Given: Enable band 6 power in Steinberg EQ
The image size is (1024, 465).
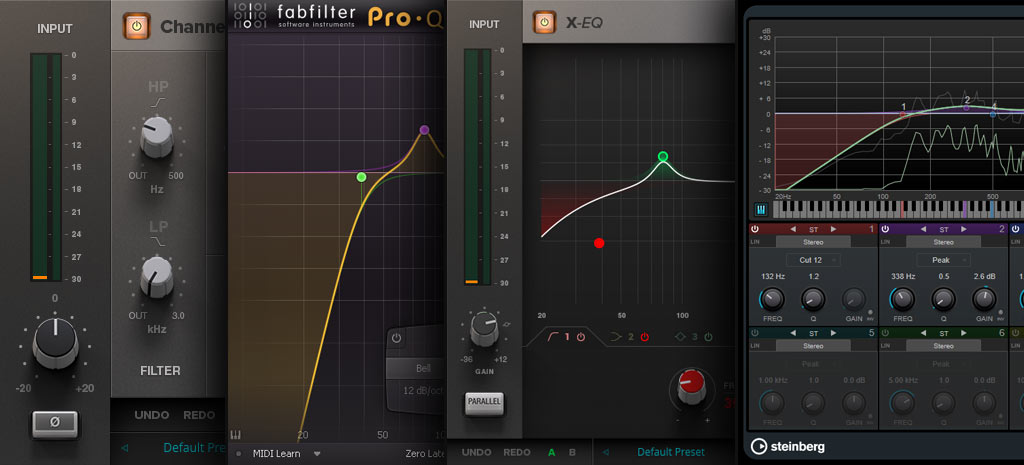Looking at the screenshot, I should [x=885, y=332].
